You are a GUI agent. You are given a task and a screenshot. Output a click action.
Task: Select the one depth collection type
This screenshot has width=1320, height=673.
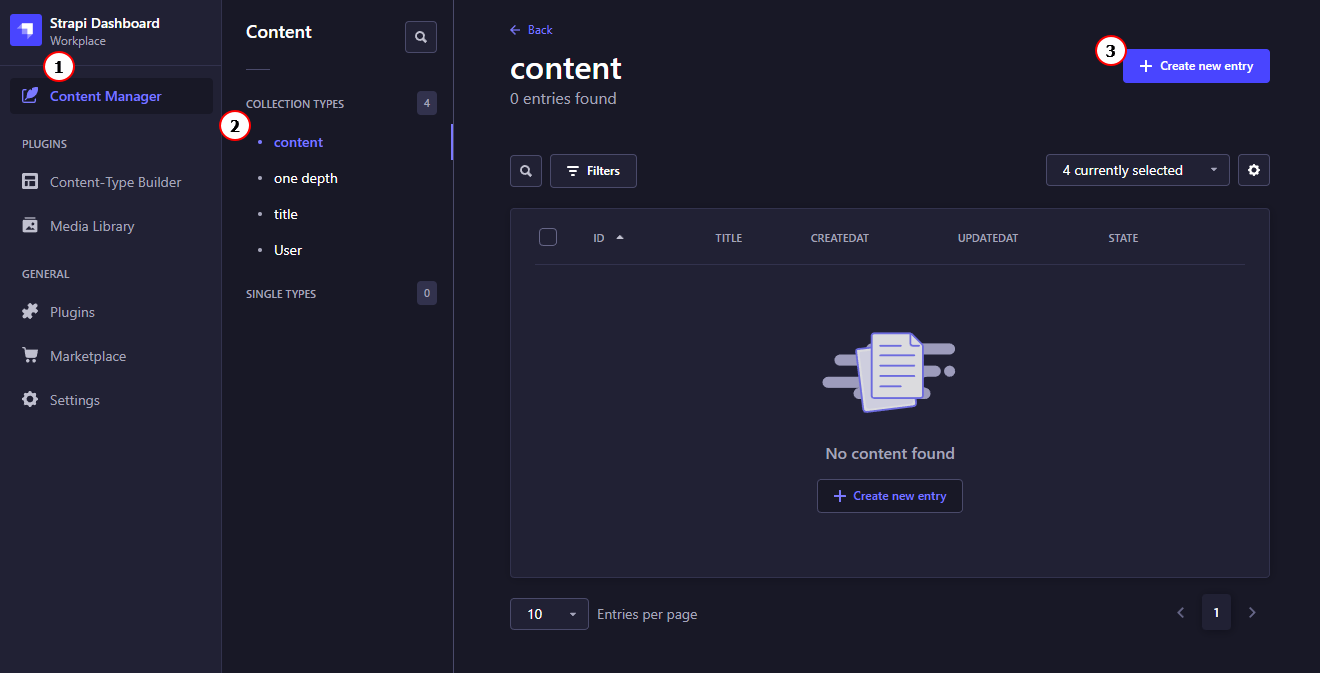click(x=305, y=178)
